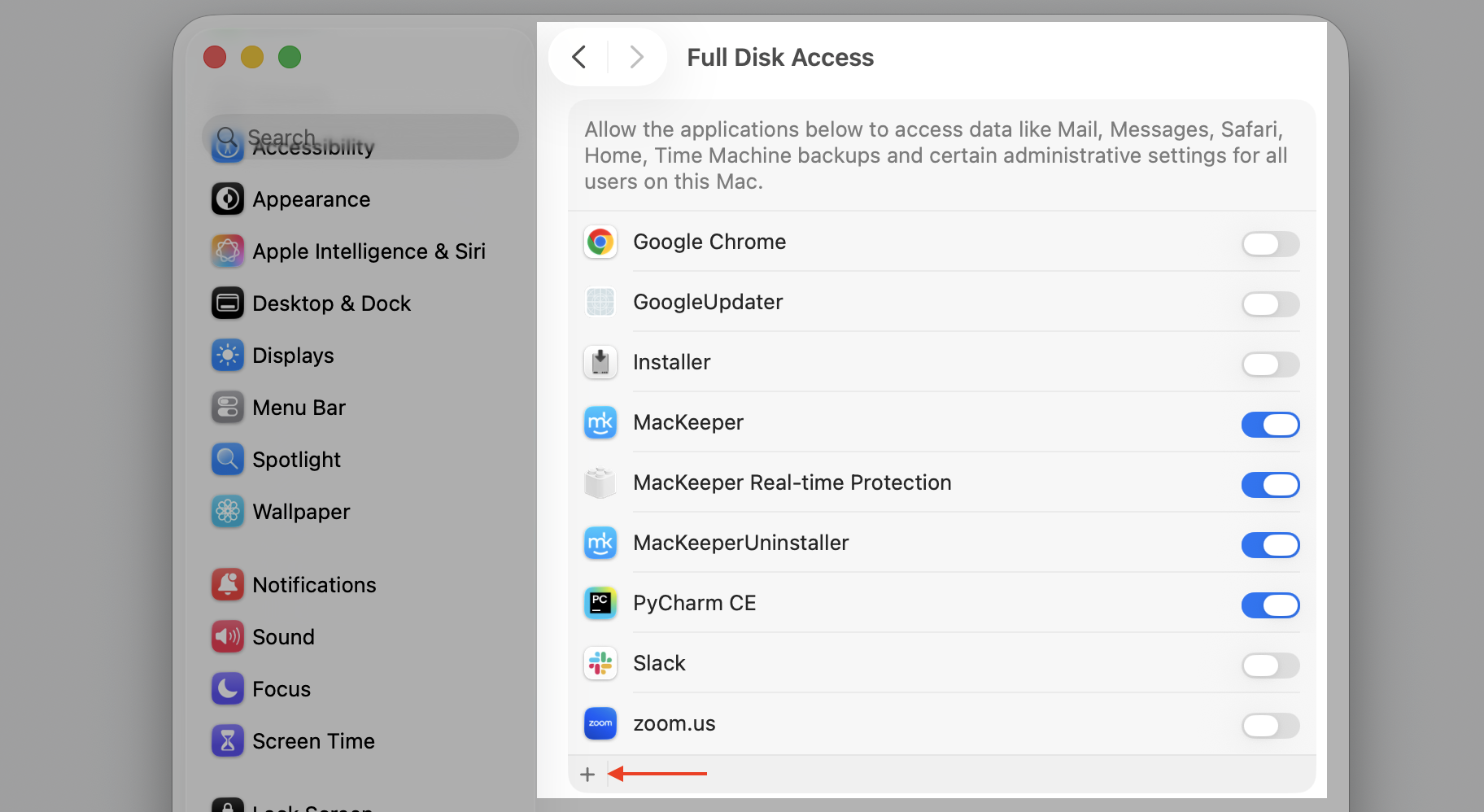Image resolution: width=1484 pixels, height=812 pixels.
Task: Click the Notifications bell icon
Action: [x=228, y=585]
